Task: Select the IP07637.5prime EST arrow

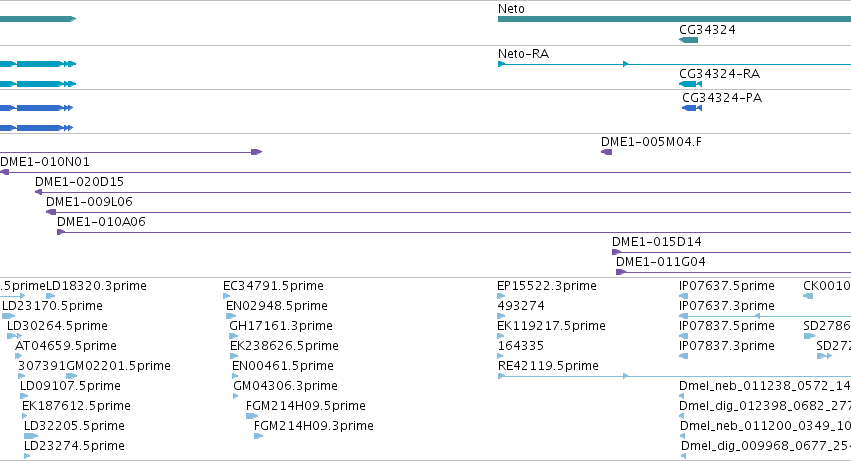Action: coord(684,296)
